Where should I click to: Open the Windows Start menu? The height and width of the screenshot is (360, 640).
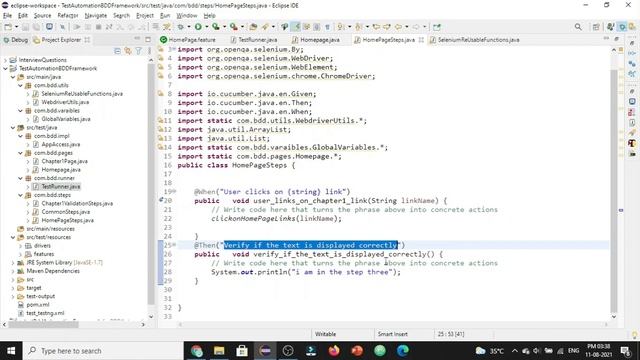coord(11,351)
